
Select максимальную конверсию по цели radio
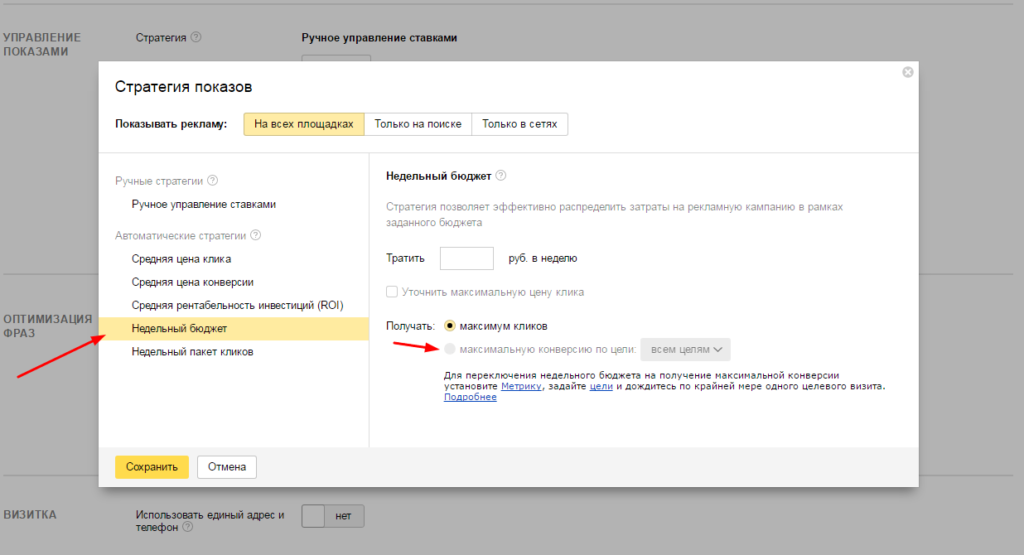[x=449, y=349]
